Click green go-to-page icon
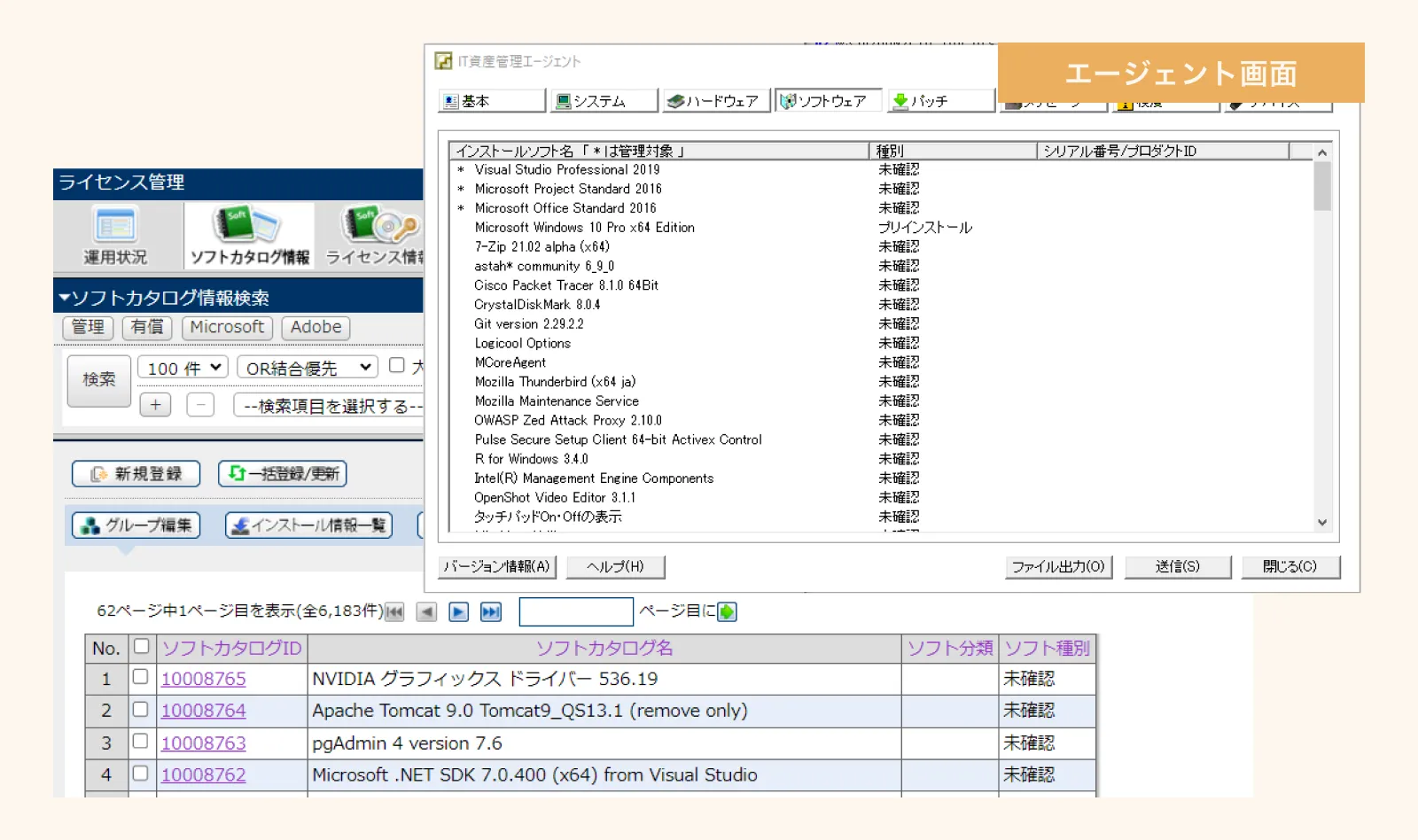 (x=727, y=611)
